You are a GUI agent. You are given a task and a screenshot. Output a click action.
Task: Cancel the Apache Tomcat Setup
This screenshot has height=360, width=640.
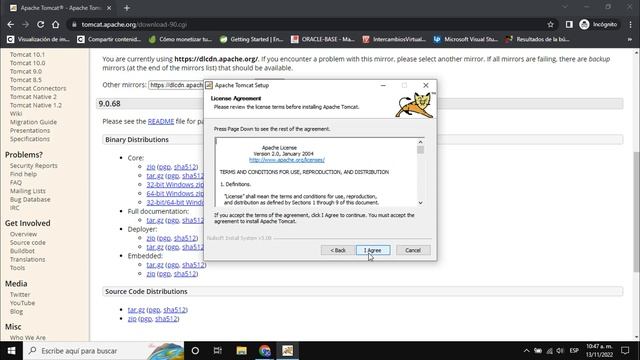pos(413,250)
